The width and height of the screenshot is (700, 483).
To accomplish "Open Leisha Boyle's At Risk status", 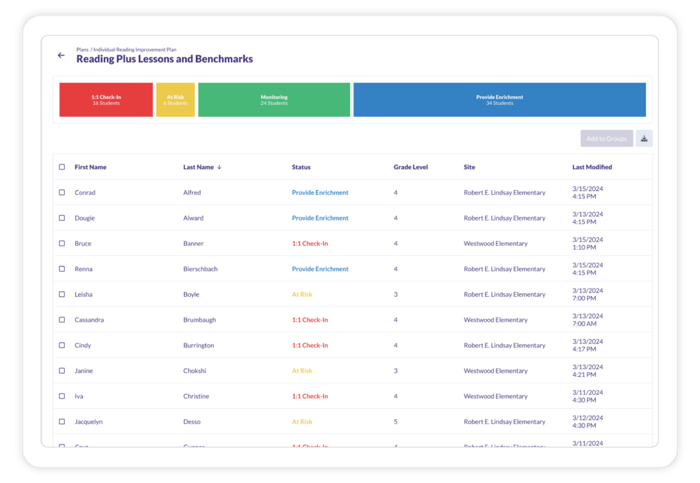I will point(302,294).
